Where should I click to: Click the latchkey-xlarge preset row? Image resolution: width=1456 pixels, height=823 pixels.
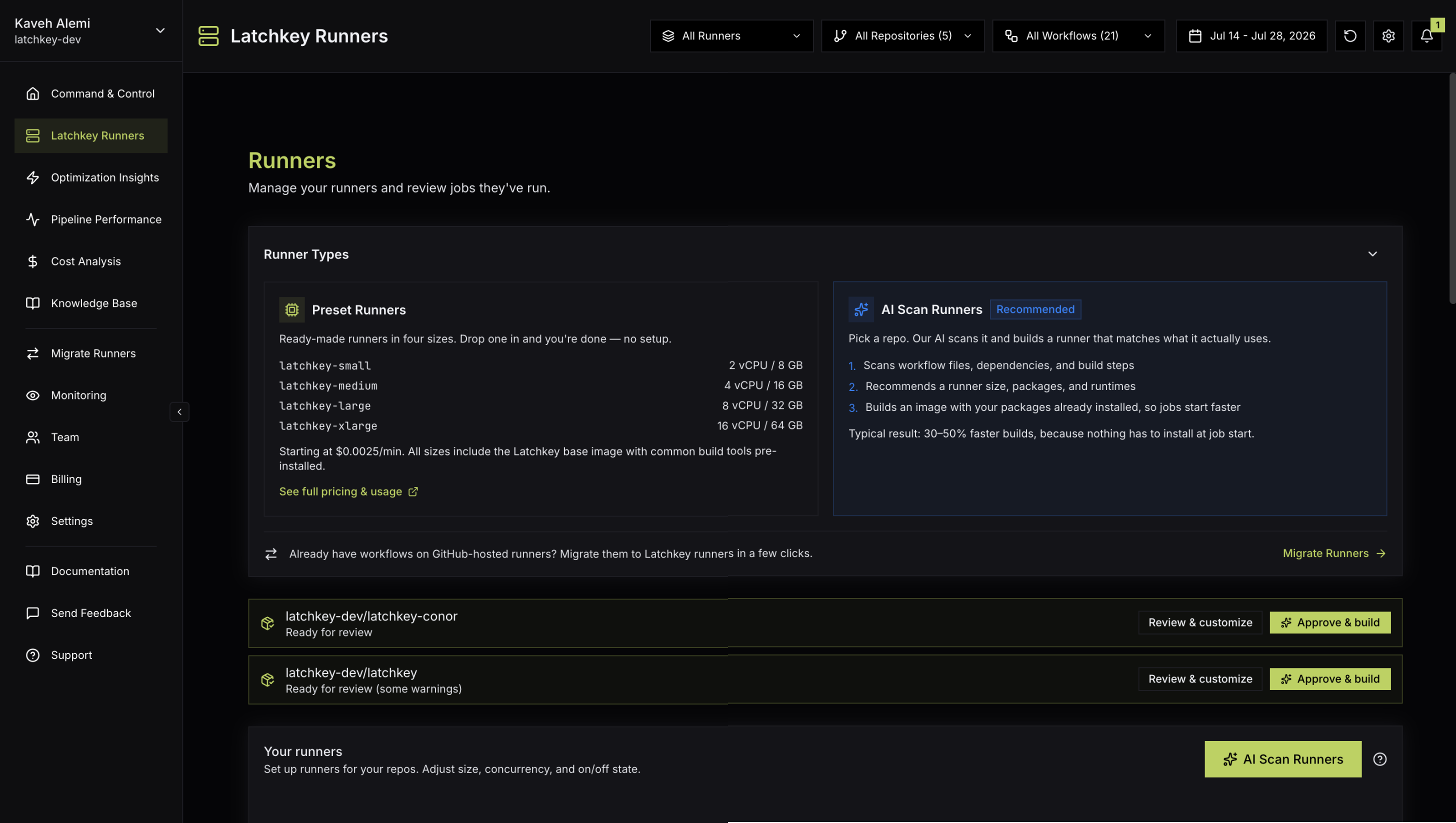click(x=540, y=425)
